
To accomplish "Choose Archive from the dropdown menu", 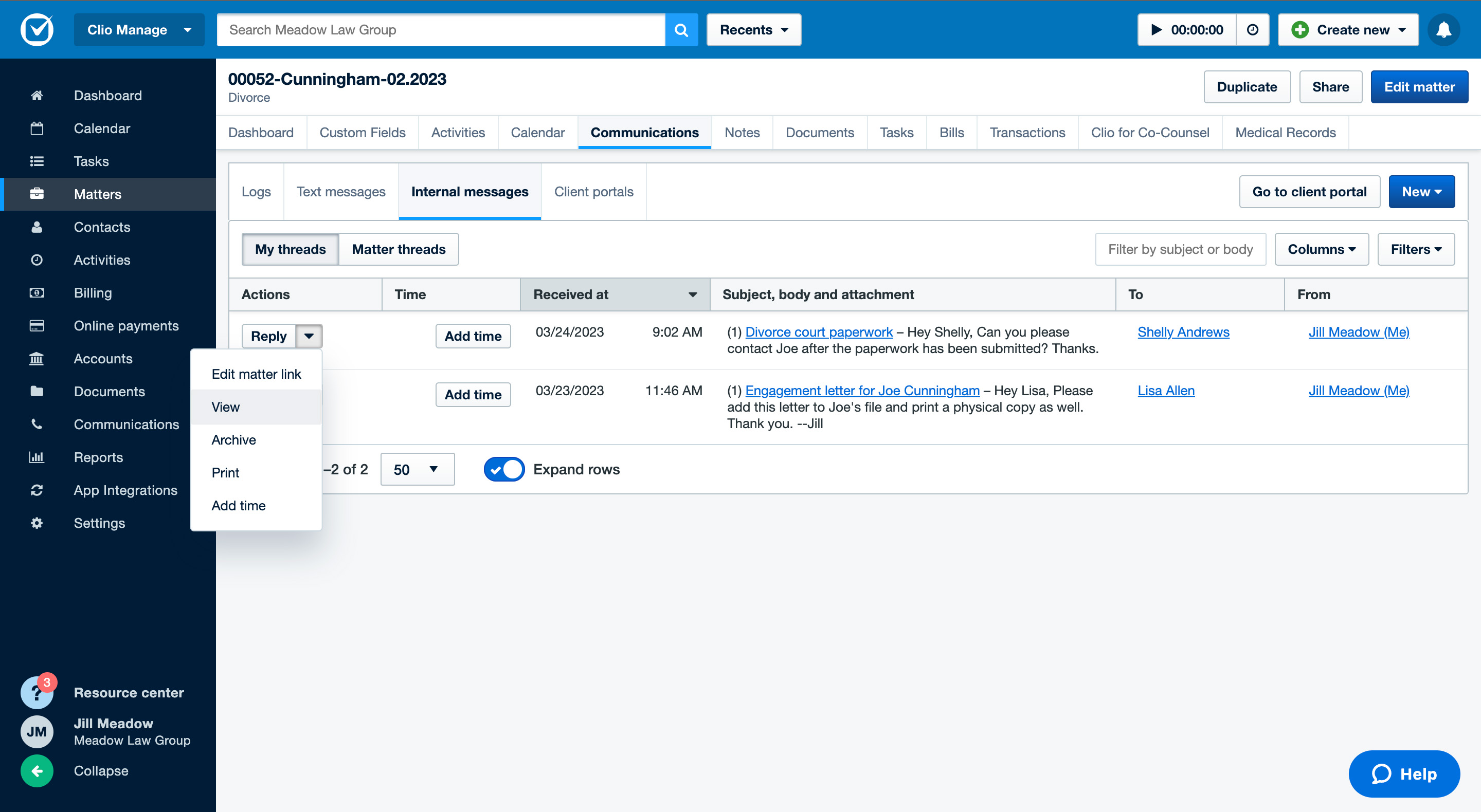I will [257, 439].
